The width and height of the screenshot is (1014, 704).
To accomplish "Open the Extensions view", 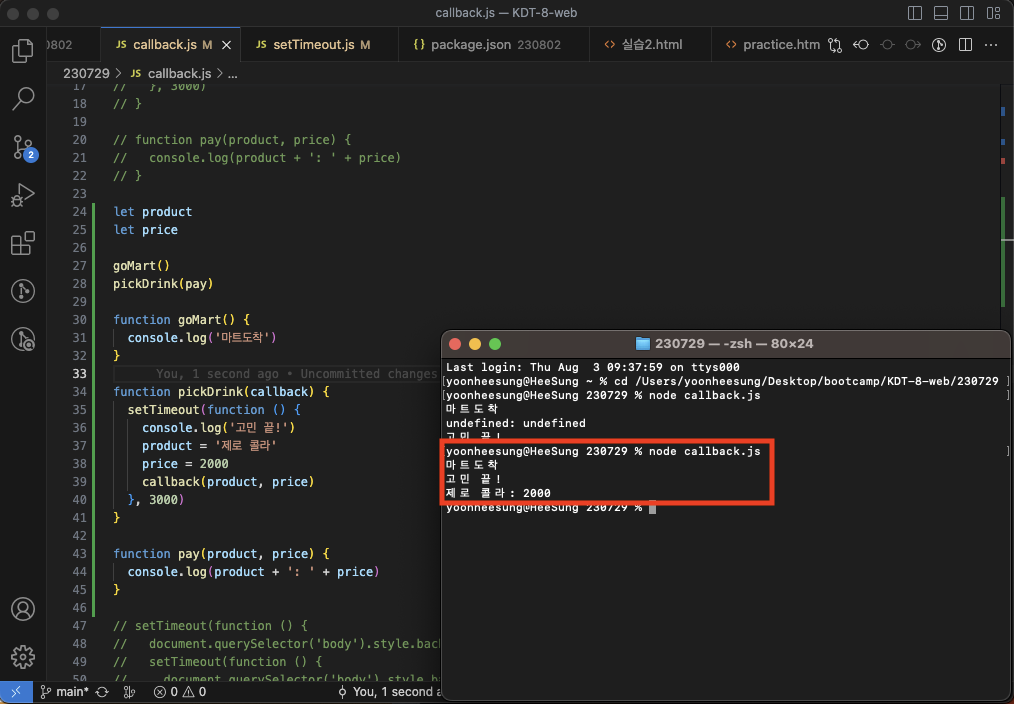I will (x=23, y=243).
